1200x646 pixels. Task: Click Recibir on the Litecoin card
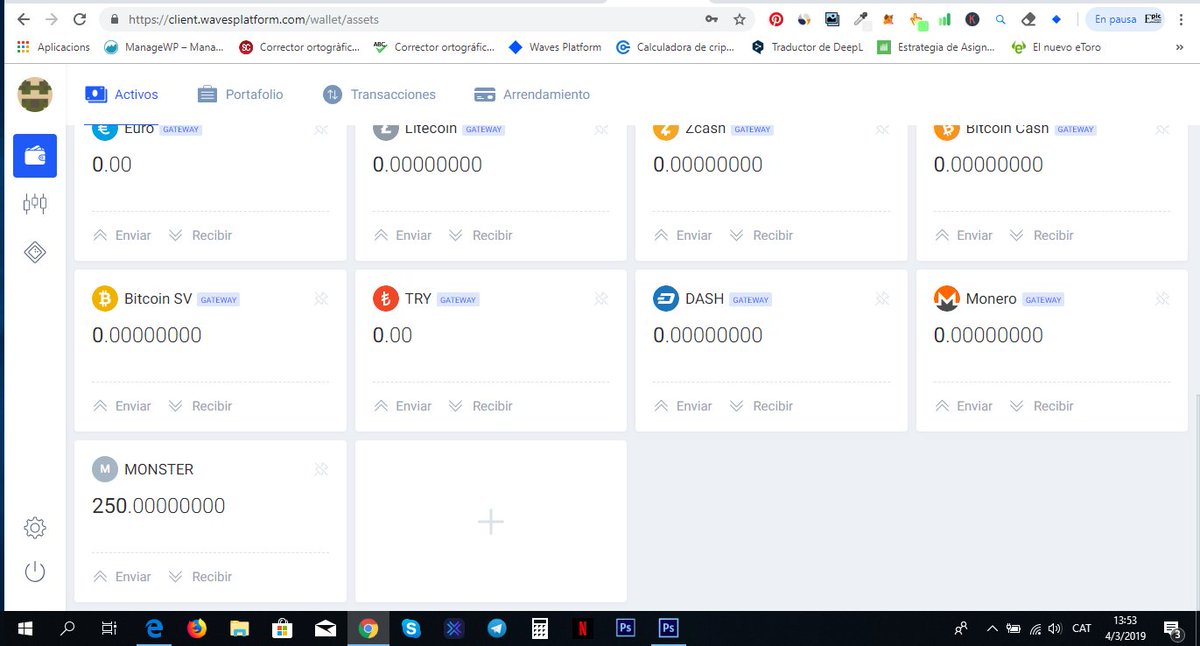[x=480, y=235]
